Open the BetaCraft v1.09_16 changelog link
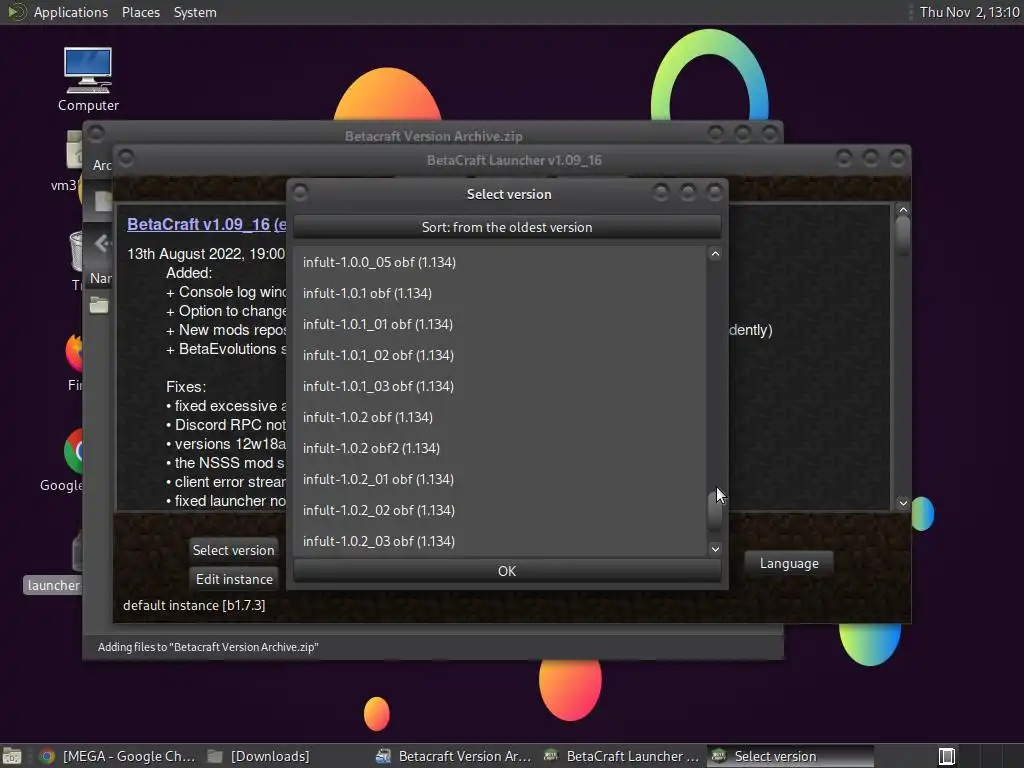Viewport: 1024px width, 768px height. coord(206,224)
